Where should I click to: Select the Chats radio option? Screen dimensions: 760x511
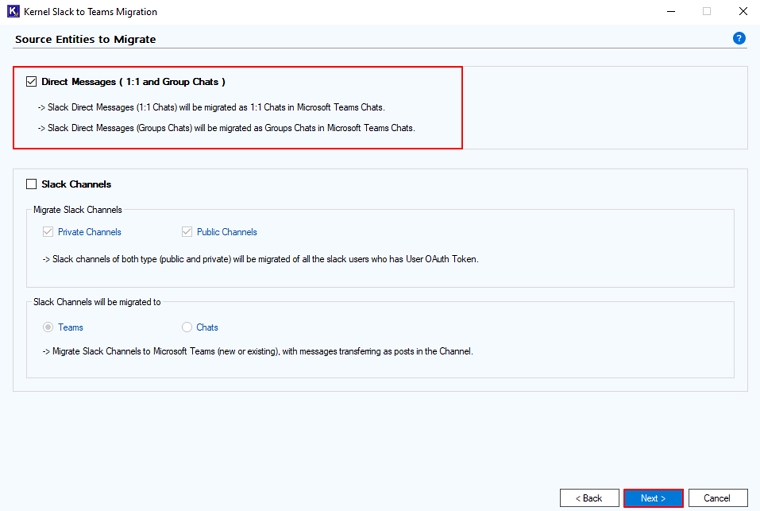click(x=187, y=327)
